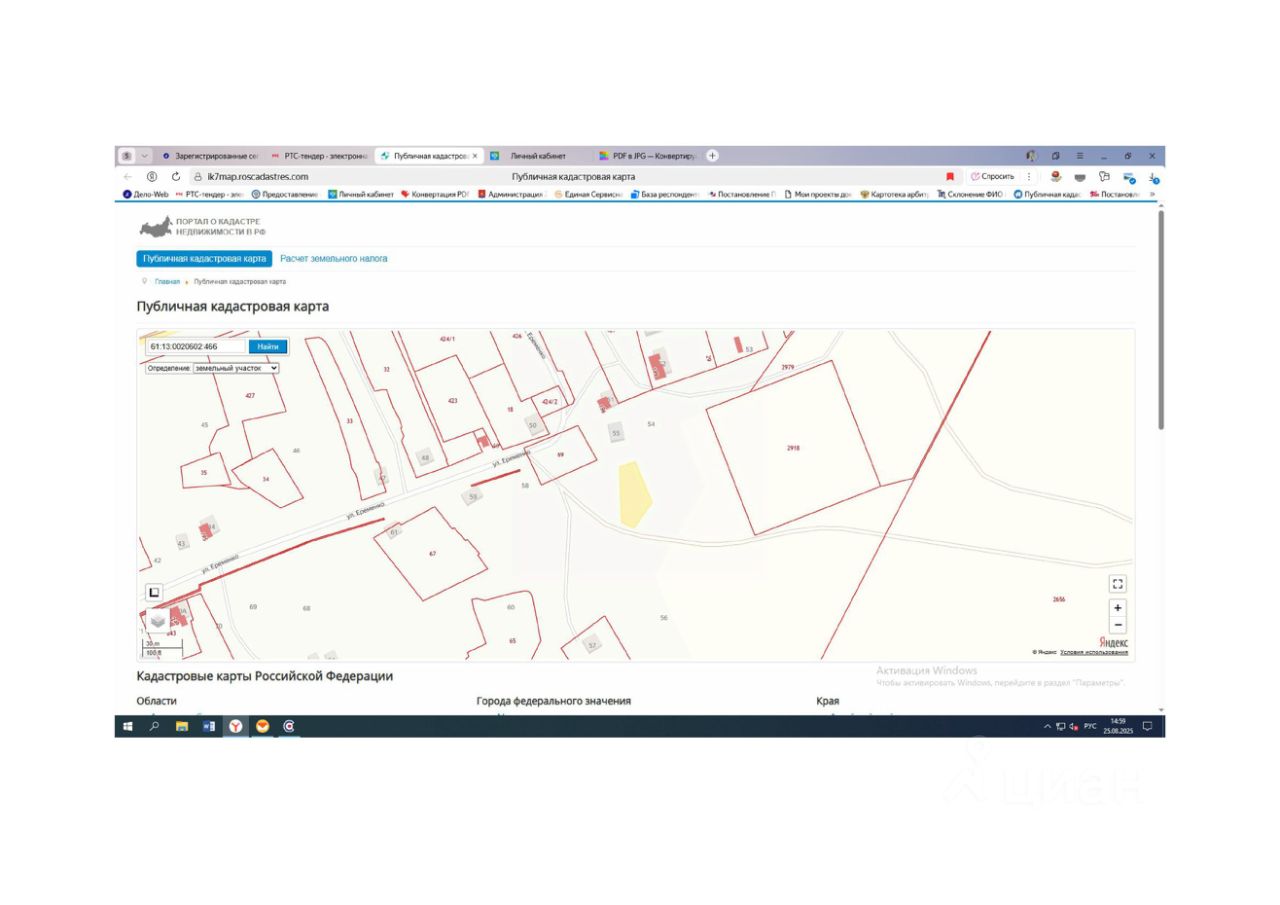Viewport: 1280px width, 905px height.
Task: Show hidden system tray icons
Action: 1047,727
